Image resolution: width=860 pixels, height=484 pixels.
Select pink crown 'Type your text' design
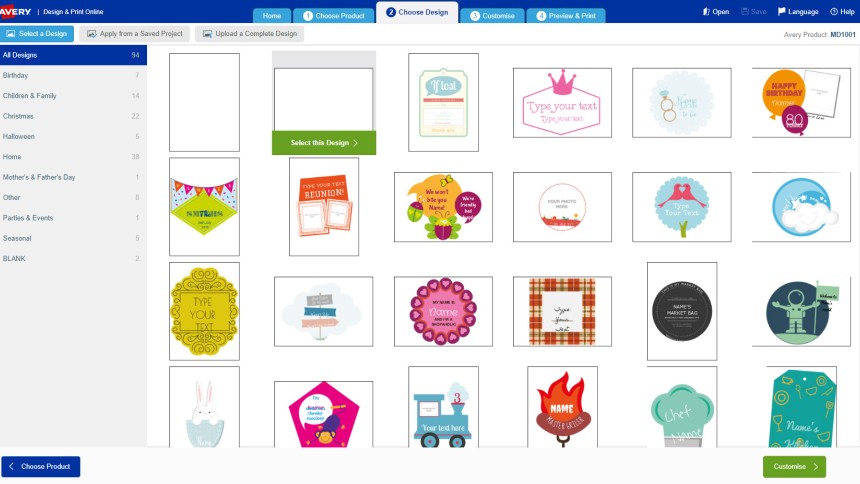click(562, 103)
